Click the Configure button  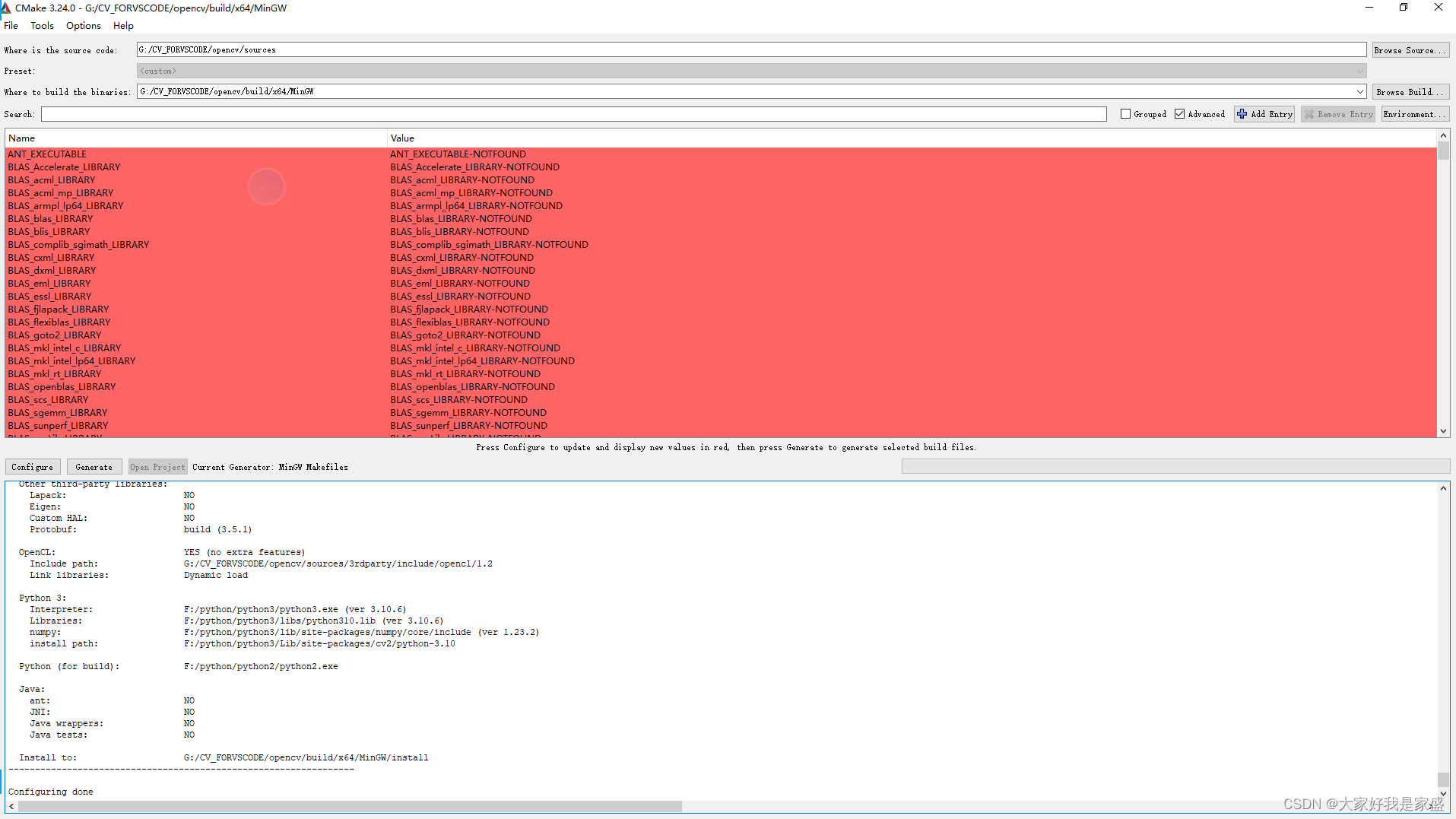point(33,467)
